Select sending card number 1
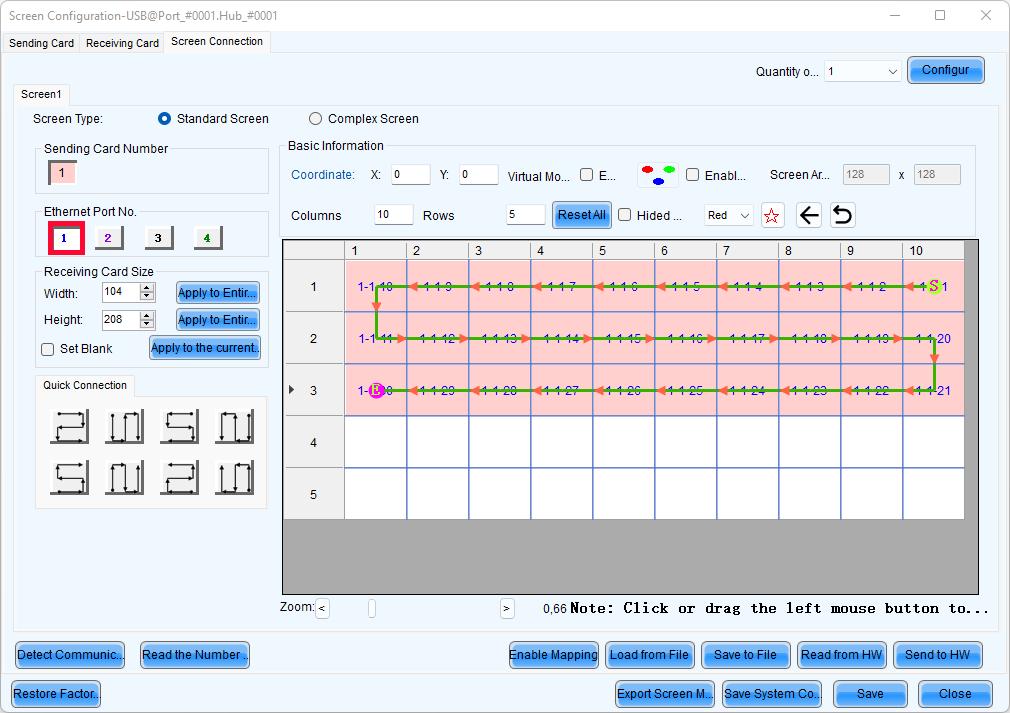 pos(62,173)
